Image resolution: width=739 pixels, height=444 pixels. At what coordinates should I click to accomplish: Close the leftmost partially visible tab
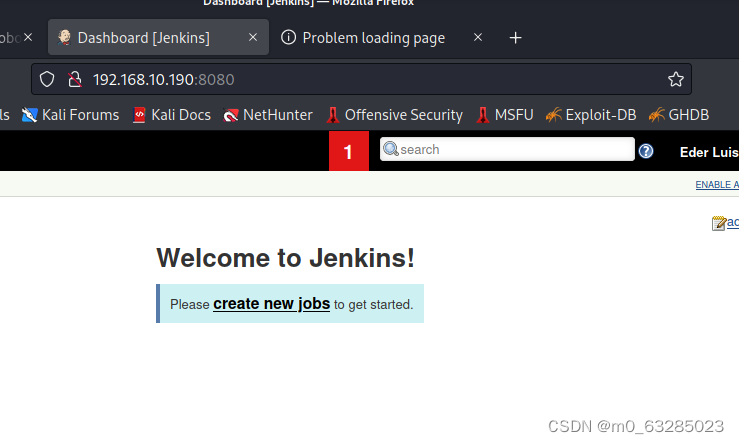pos(28,37)
